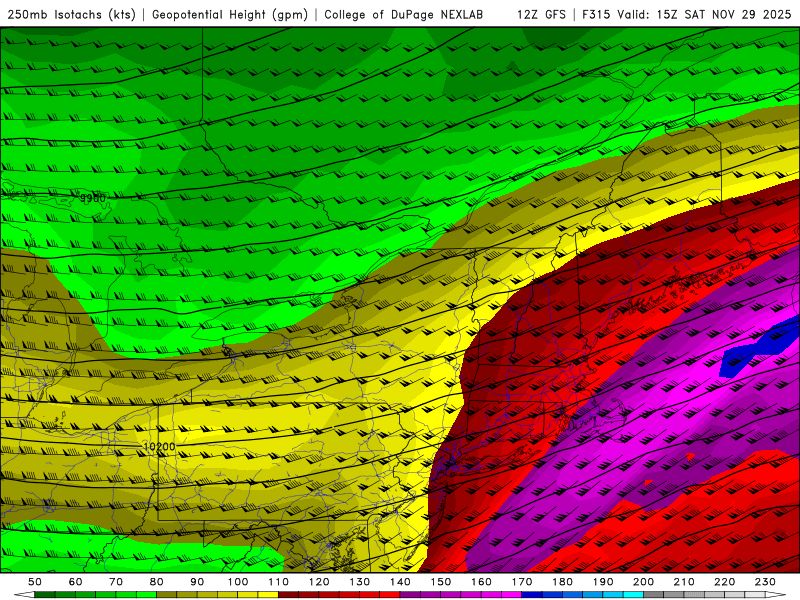Click the '230' value on the legend

pos(765,582)
